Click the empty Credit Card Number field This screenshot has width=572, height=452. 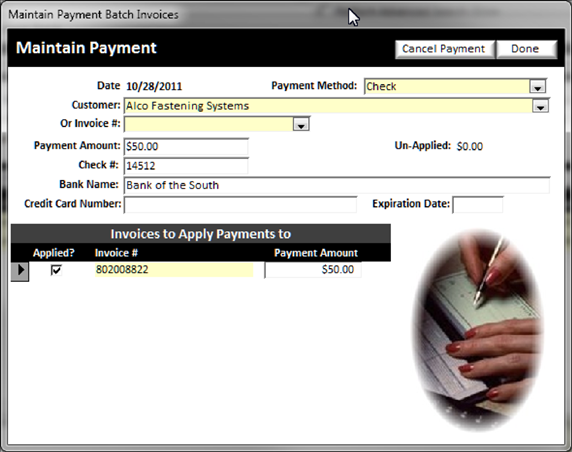pos(240,205)
